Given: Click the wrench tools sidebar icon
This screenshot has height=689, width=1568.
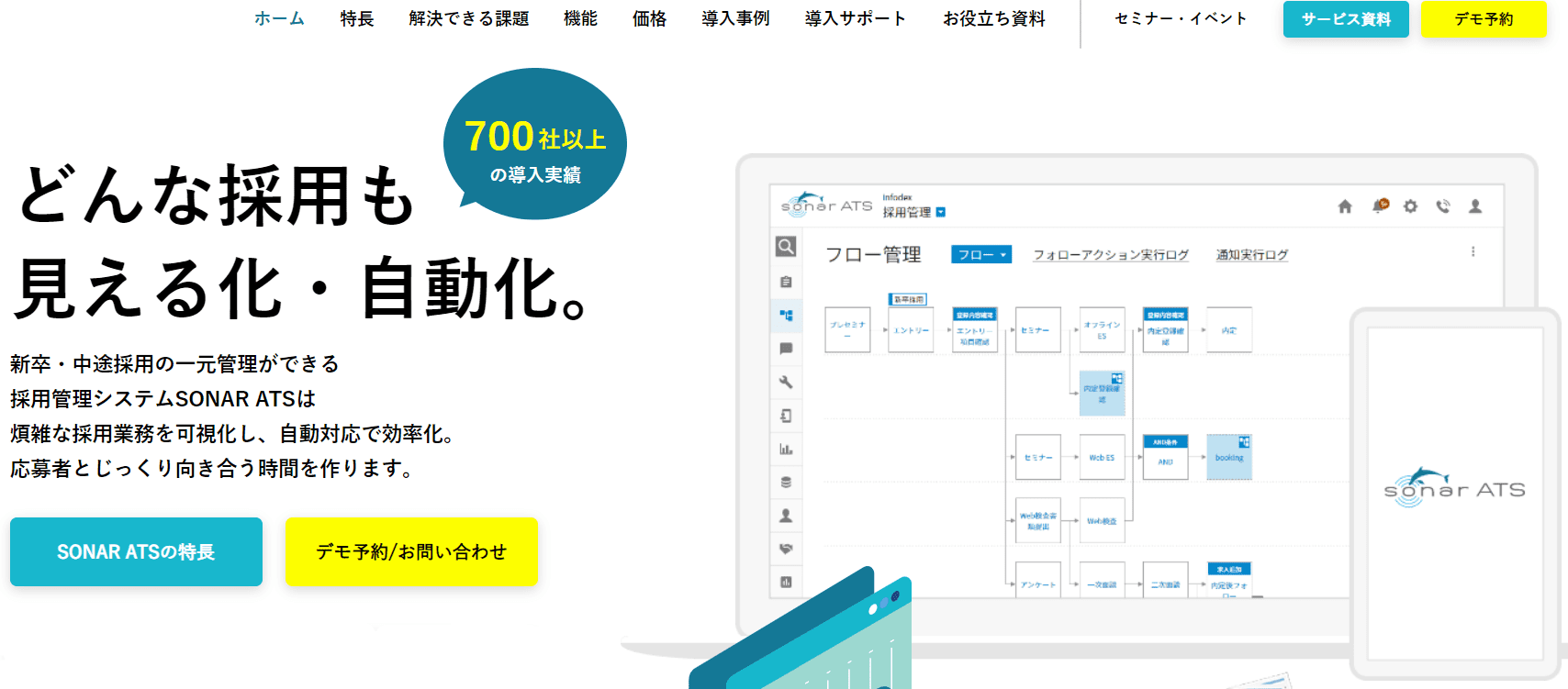Looking at the screenshot, I should pyautogui.click(x=786, y=382).
